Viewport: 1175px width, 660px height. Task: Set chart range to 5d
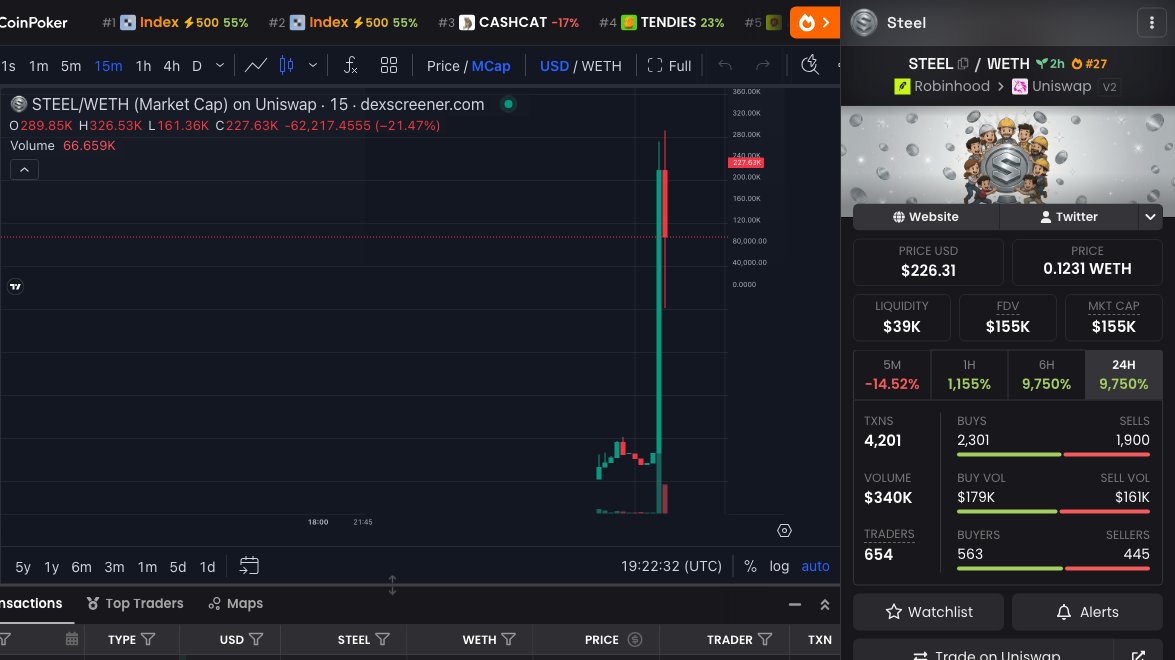178,567
